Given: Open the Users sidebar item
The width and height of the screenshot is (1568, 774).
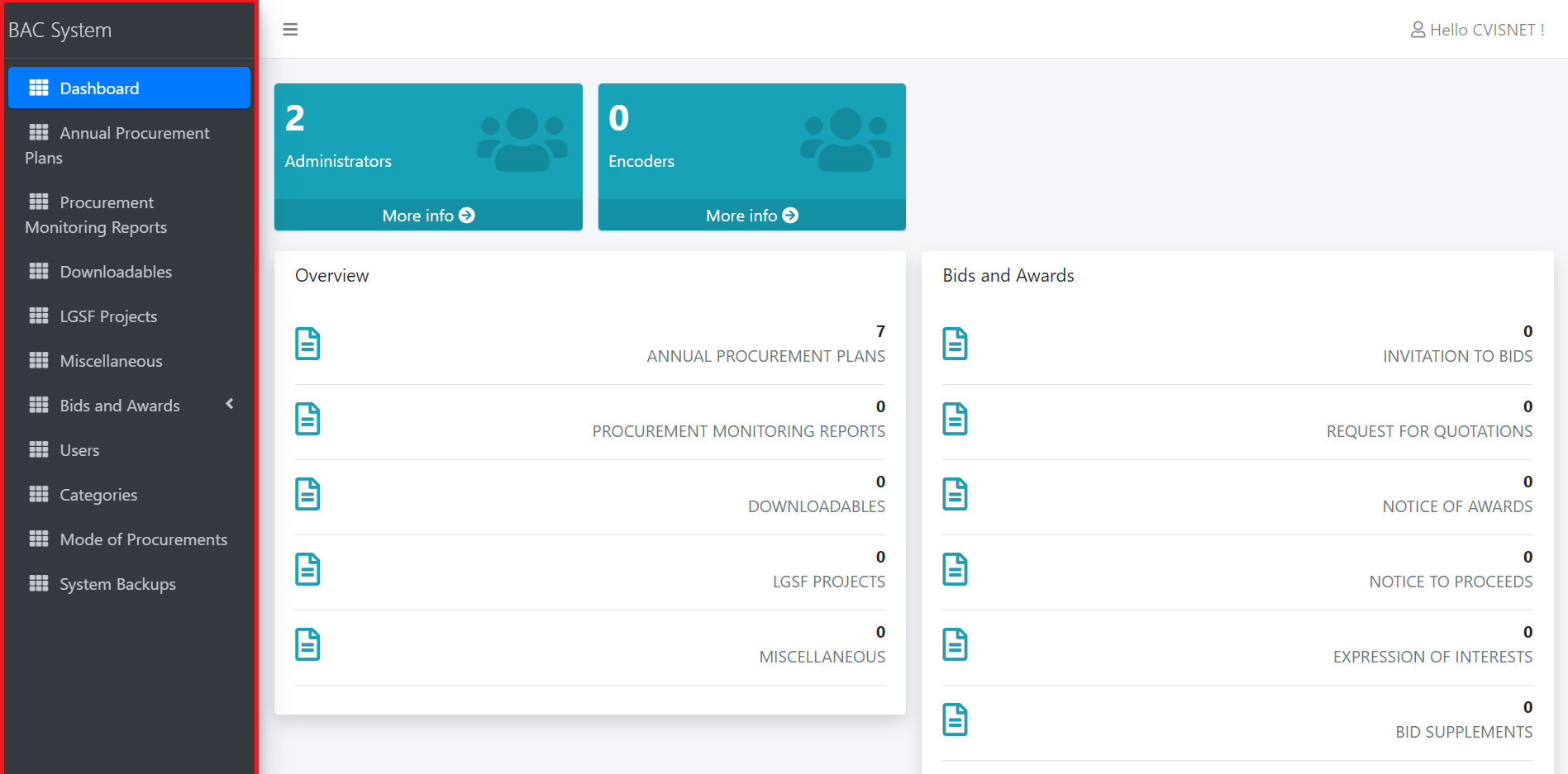Looking at the screenshot, I should click(x=129, y=449).
